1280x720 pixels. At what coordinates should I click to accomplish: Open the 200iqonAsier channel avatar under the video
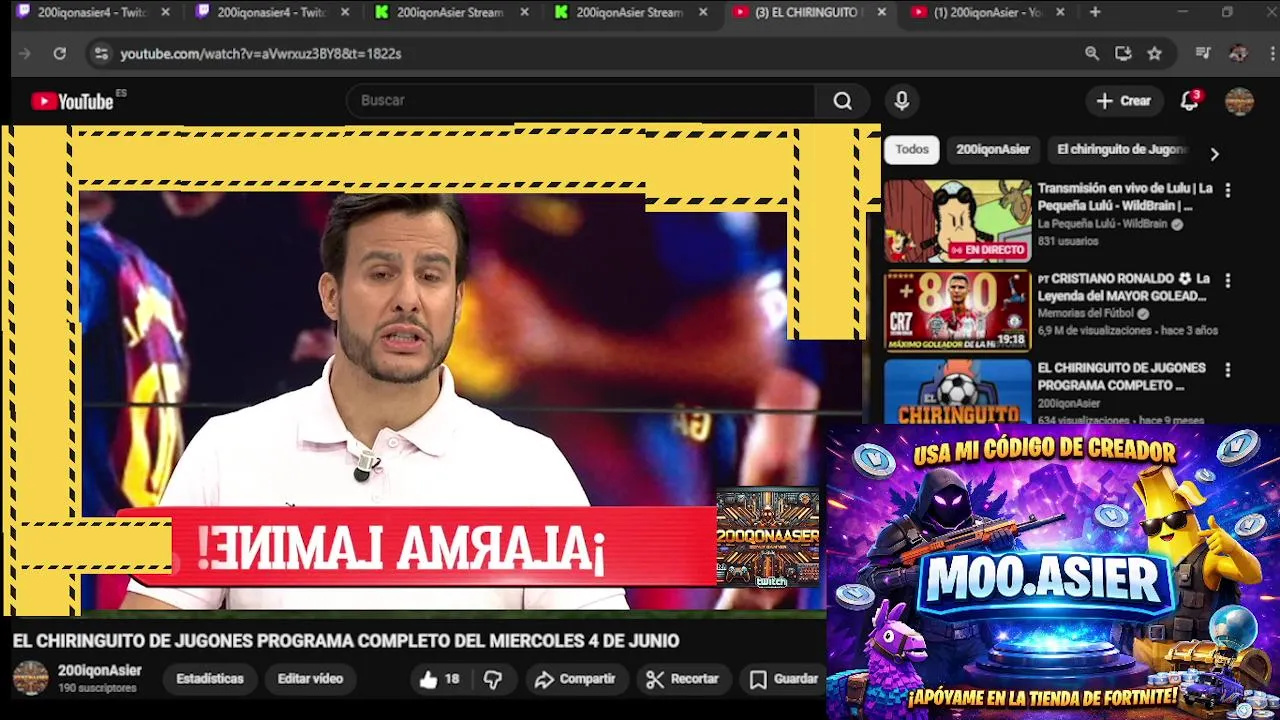30,678
